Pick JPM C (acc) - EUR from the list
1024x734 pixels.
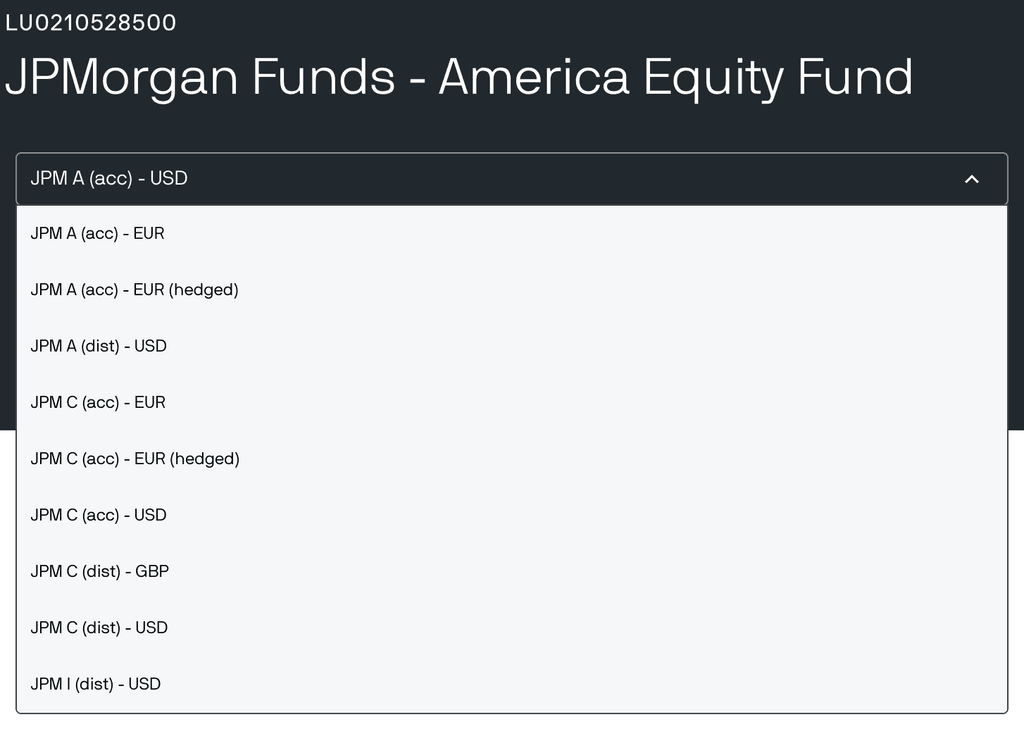tap(98, 402)
